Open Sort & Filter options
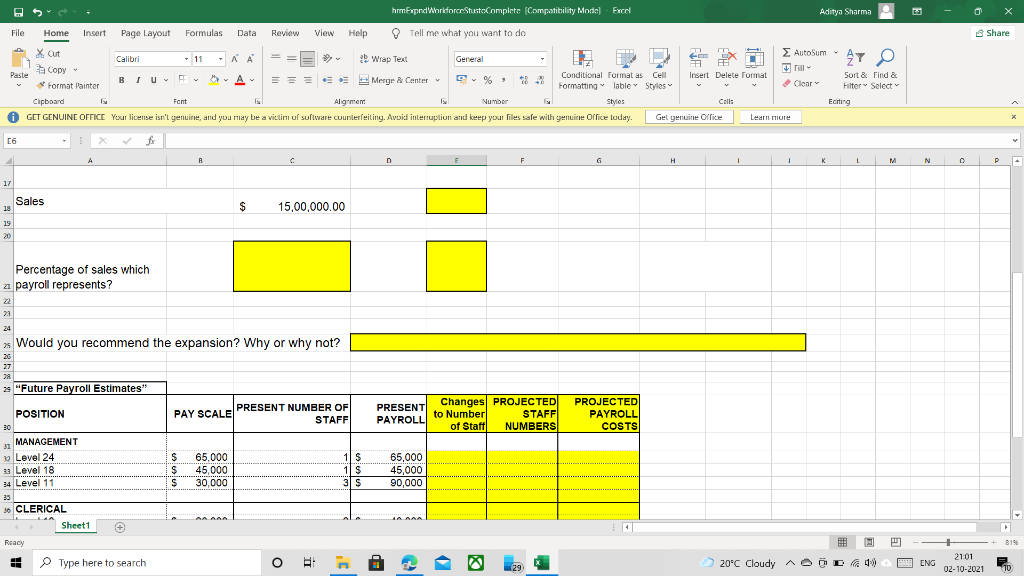Screen dimensions: 1024x576 point(855,69)
